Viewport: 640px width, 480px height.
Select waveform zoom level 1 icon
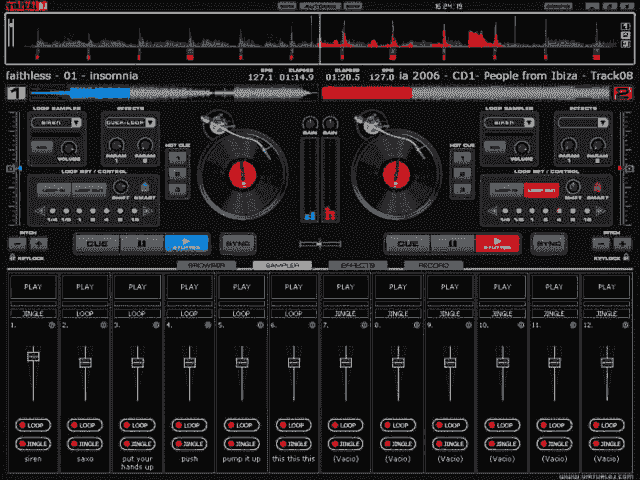625,26
